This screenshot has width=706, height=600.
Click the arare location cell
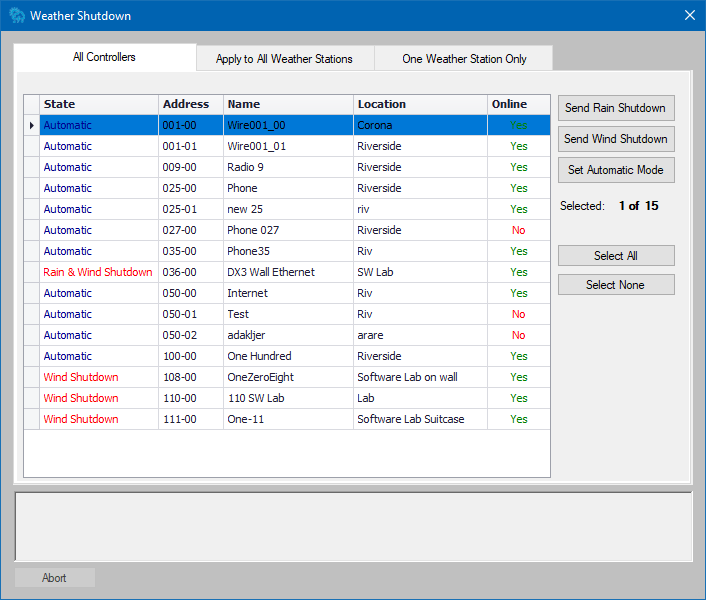coord(421,335)
